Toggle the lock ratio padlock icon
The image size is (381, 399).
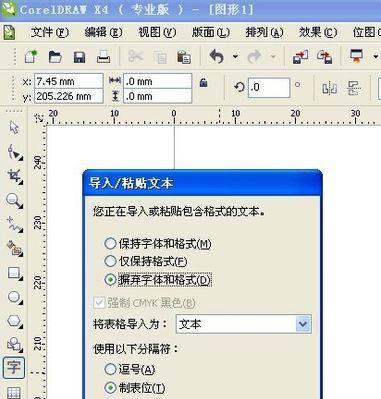(x=203, y=82)
